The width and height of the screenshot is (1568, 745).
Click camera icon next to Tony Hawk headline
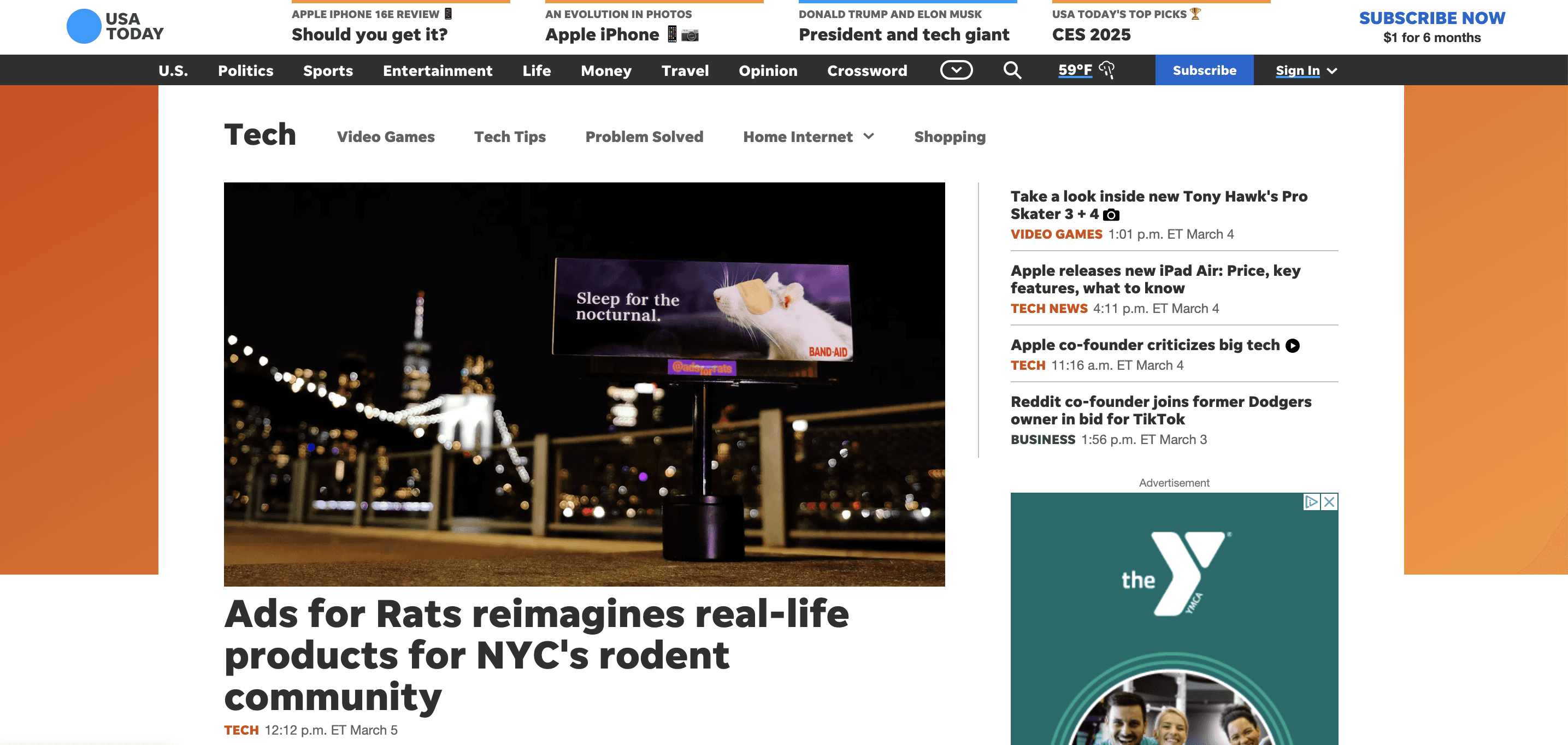(1111, 215)
